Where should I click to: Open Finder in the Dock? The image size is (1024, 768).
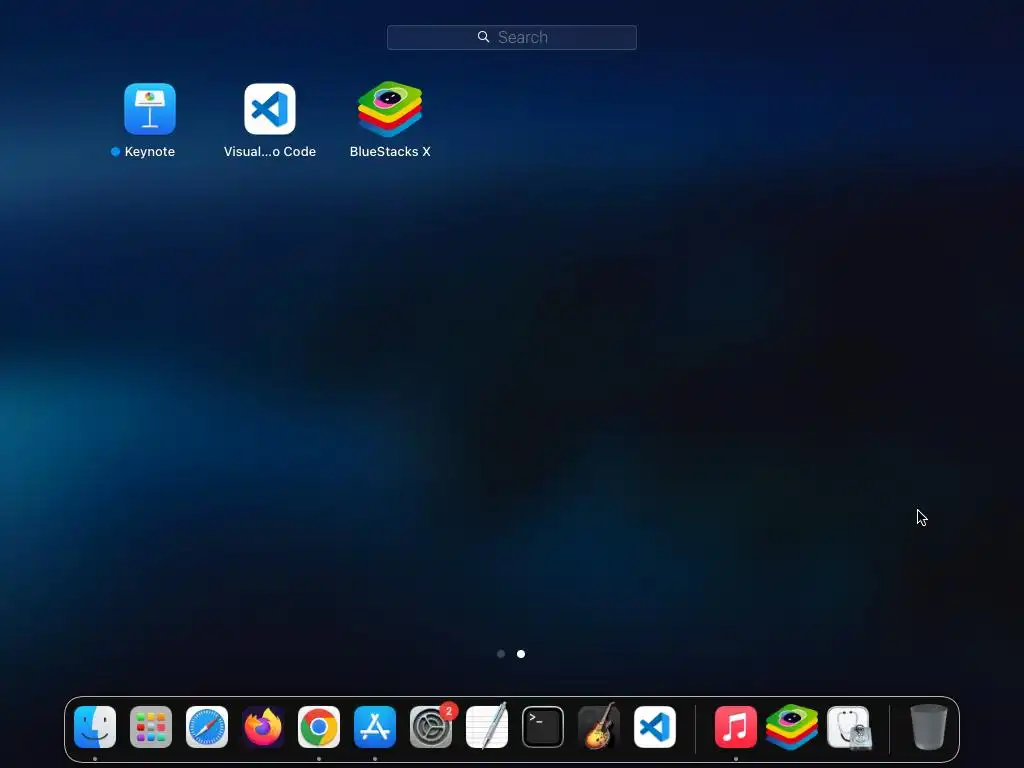tap(95, 727)
